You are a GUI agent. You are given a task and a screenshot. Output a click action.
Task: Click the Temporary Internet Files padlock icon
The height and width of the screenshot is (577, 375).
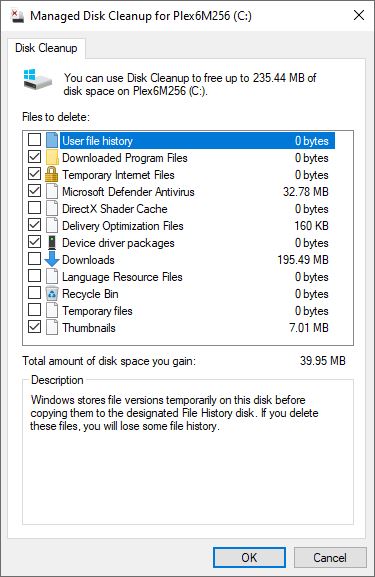[52, 174]
